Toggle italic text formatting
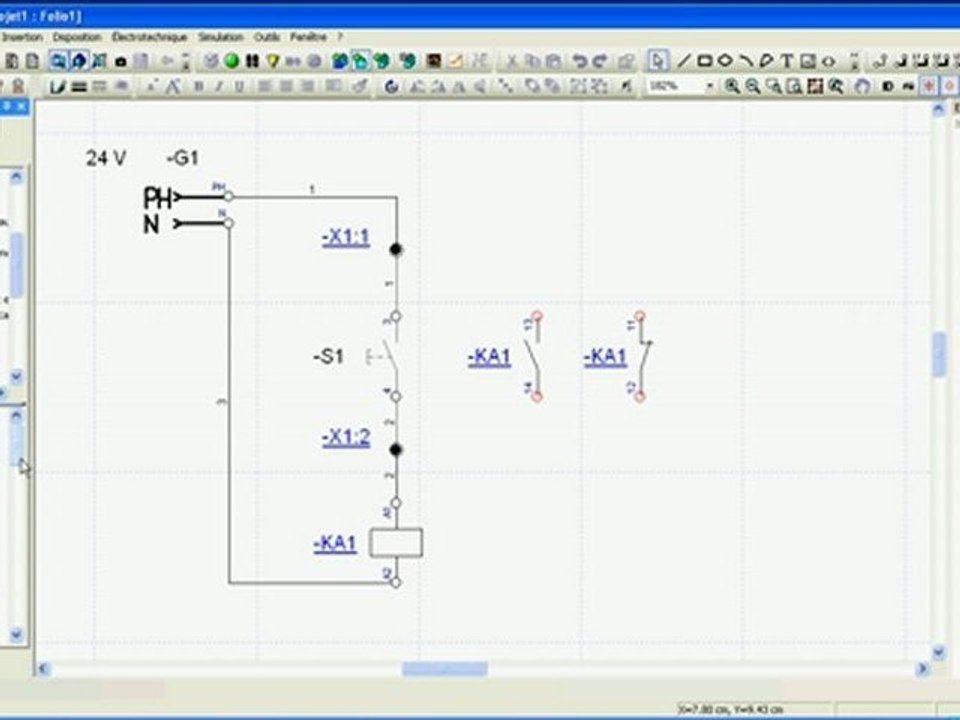 click(219, 86)
